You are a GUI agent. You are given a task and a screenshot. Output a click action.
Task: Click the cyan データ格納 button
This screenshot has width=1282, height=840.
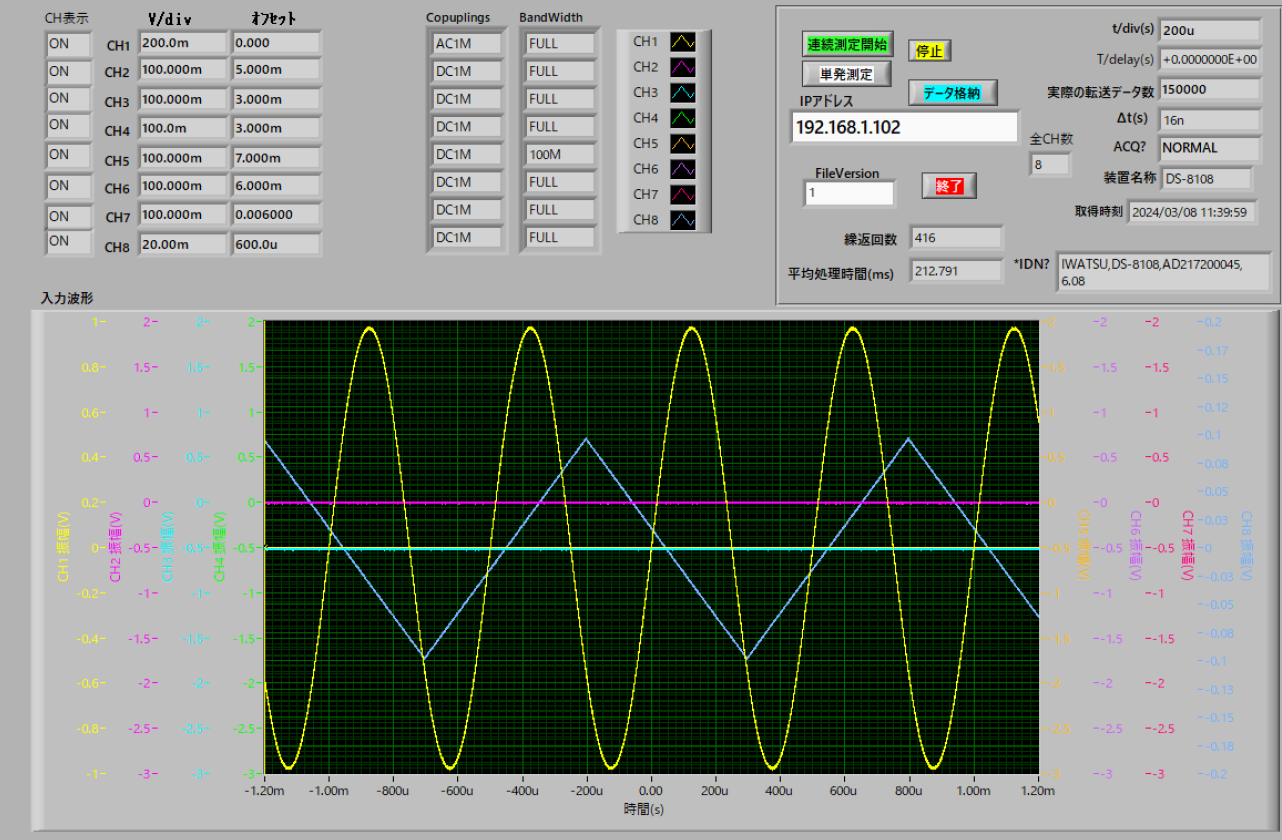[952, 92]
